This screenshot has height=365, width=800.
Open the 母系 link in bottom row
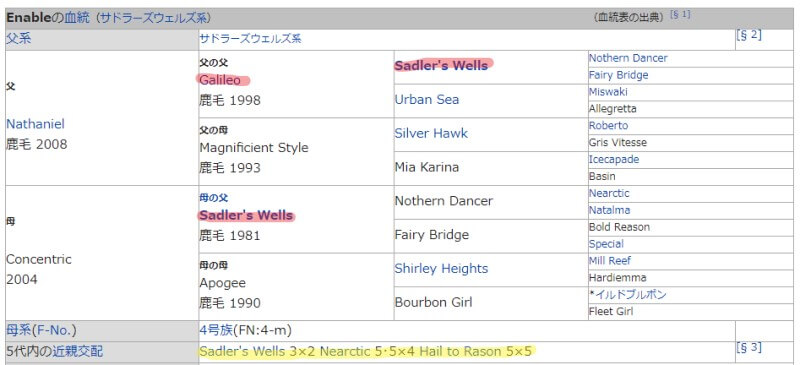(x=18, y=330)
